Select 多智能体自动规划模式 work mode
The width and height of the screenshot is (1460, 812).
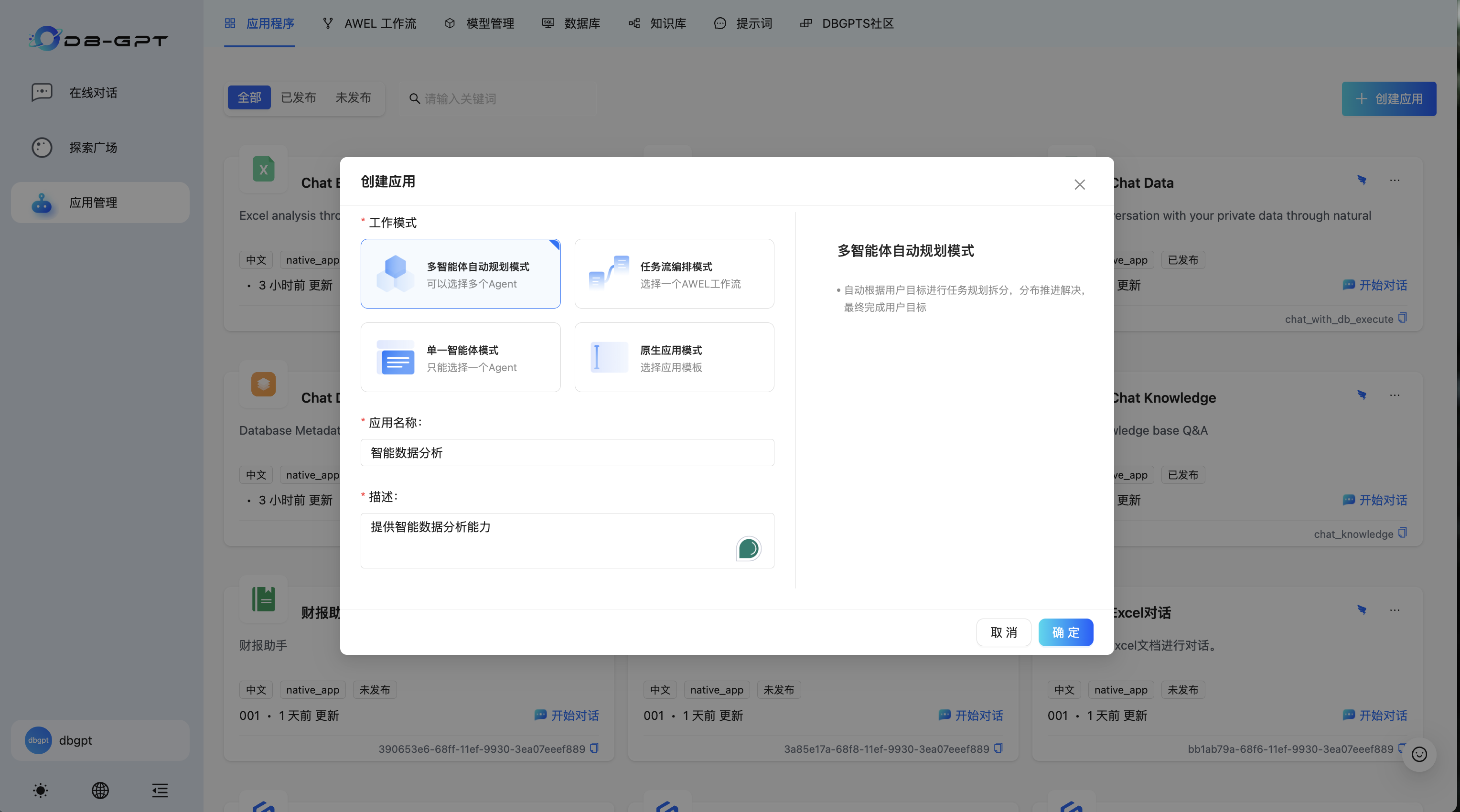click(460, 274)
